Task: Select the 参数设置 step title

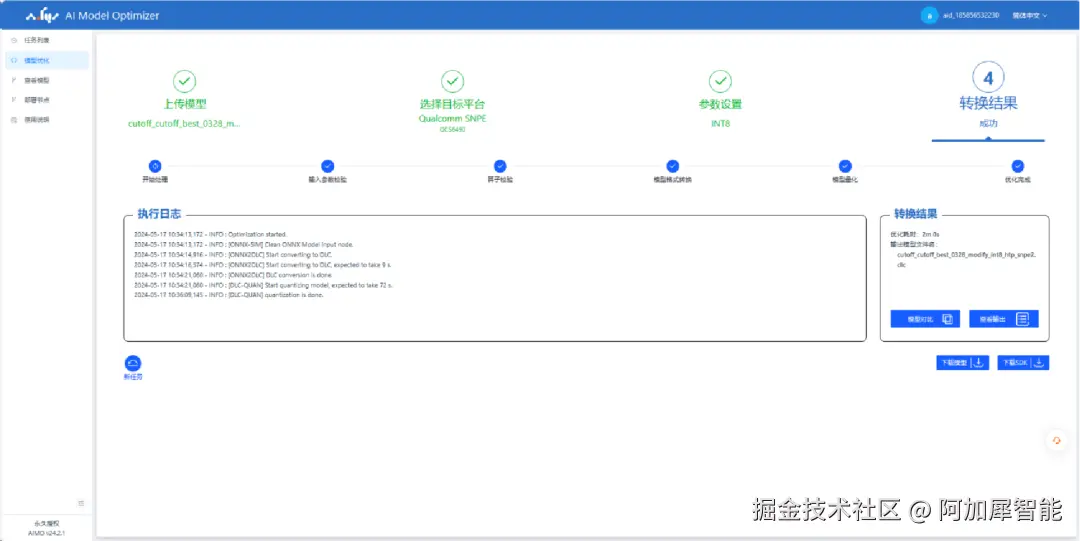Action: pyautogui.click(x=720, y=105)
